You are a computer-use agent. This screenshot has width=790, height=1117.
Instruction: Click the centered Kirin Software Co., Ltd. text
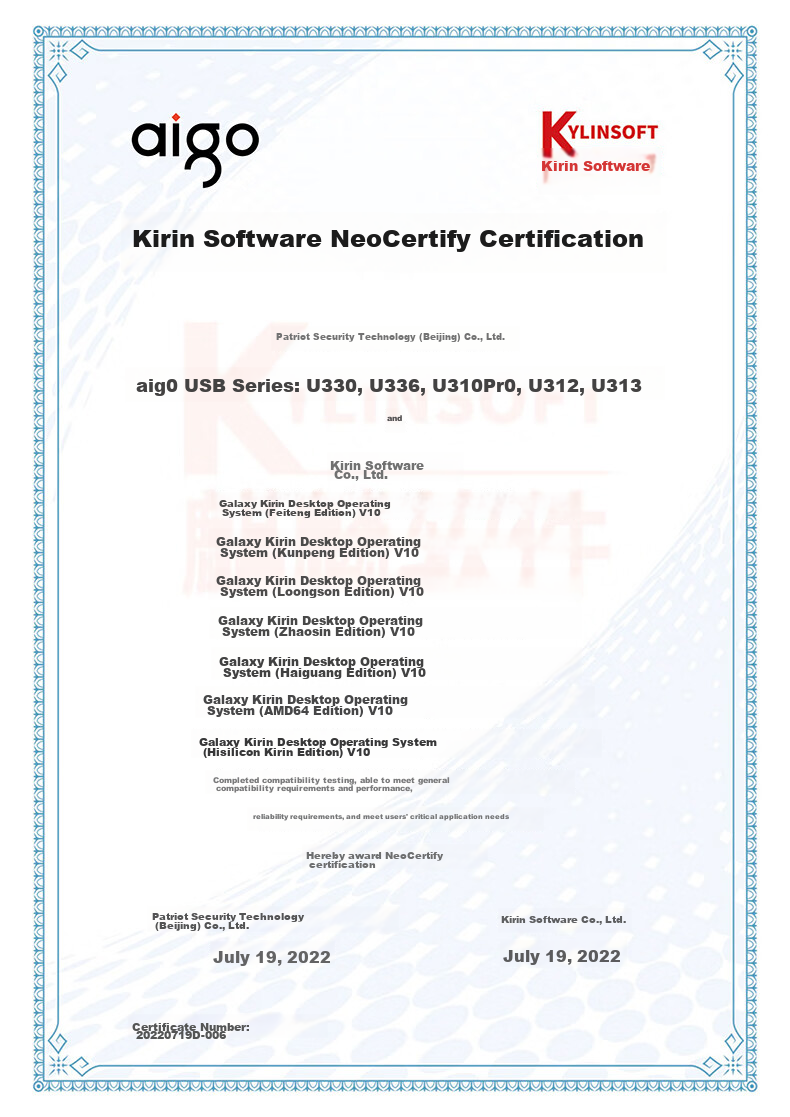377,470
